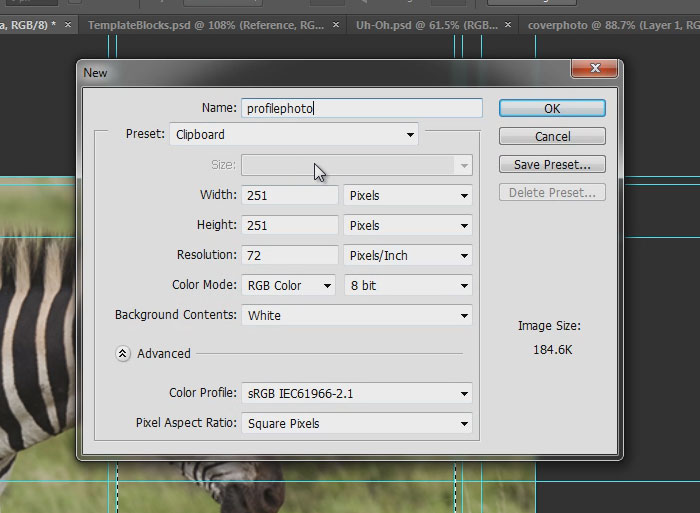Open the Width units dropdown
Screen dimensions: 700x513
408,196
